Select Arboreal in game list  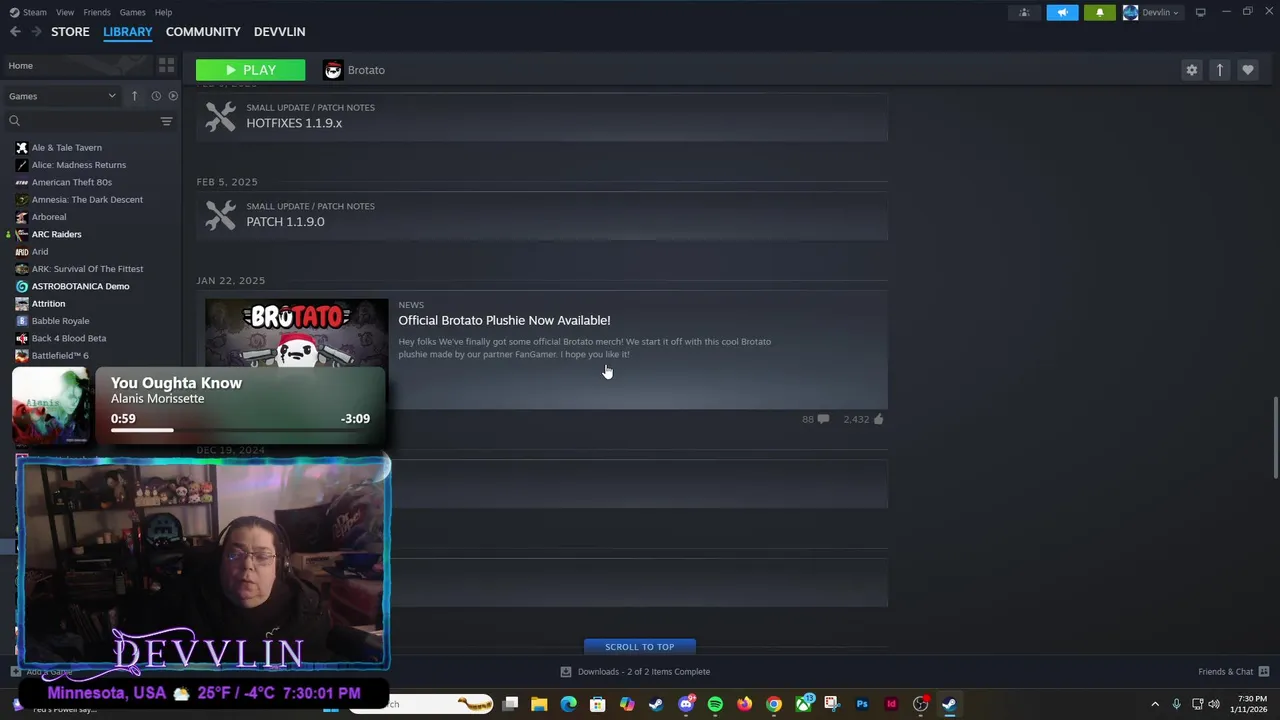pos(48,217)
